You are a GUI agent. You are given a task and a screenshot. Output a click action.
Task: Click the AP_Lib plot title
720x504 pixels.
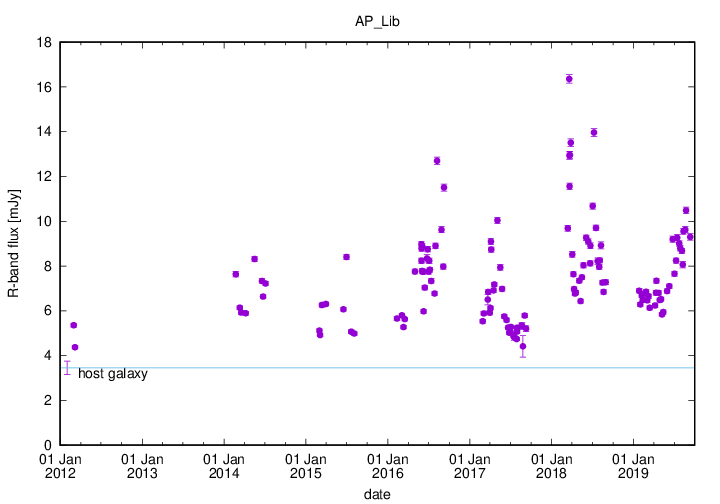coord(377,20)
